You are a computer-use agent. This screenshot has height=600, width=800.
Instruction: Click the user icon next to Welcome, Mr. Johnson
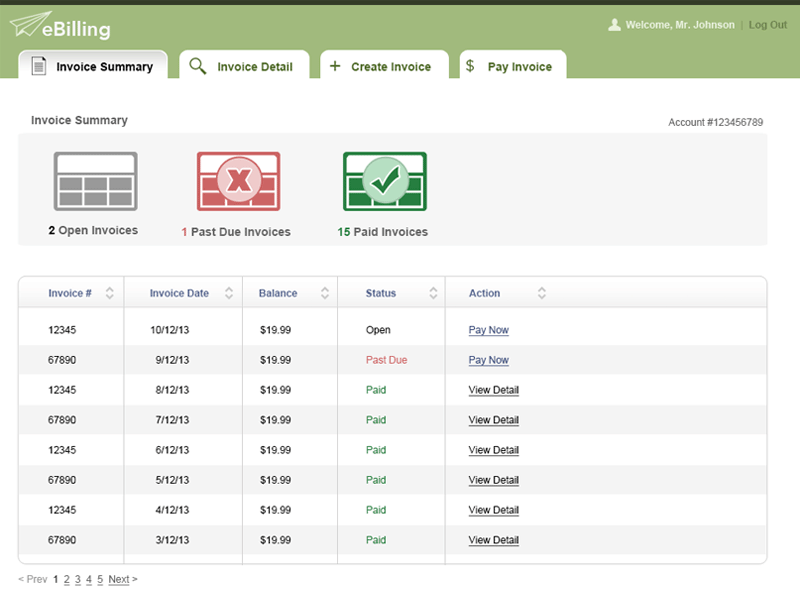(x=614, y=24)
